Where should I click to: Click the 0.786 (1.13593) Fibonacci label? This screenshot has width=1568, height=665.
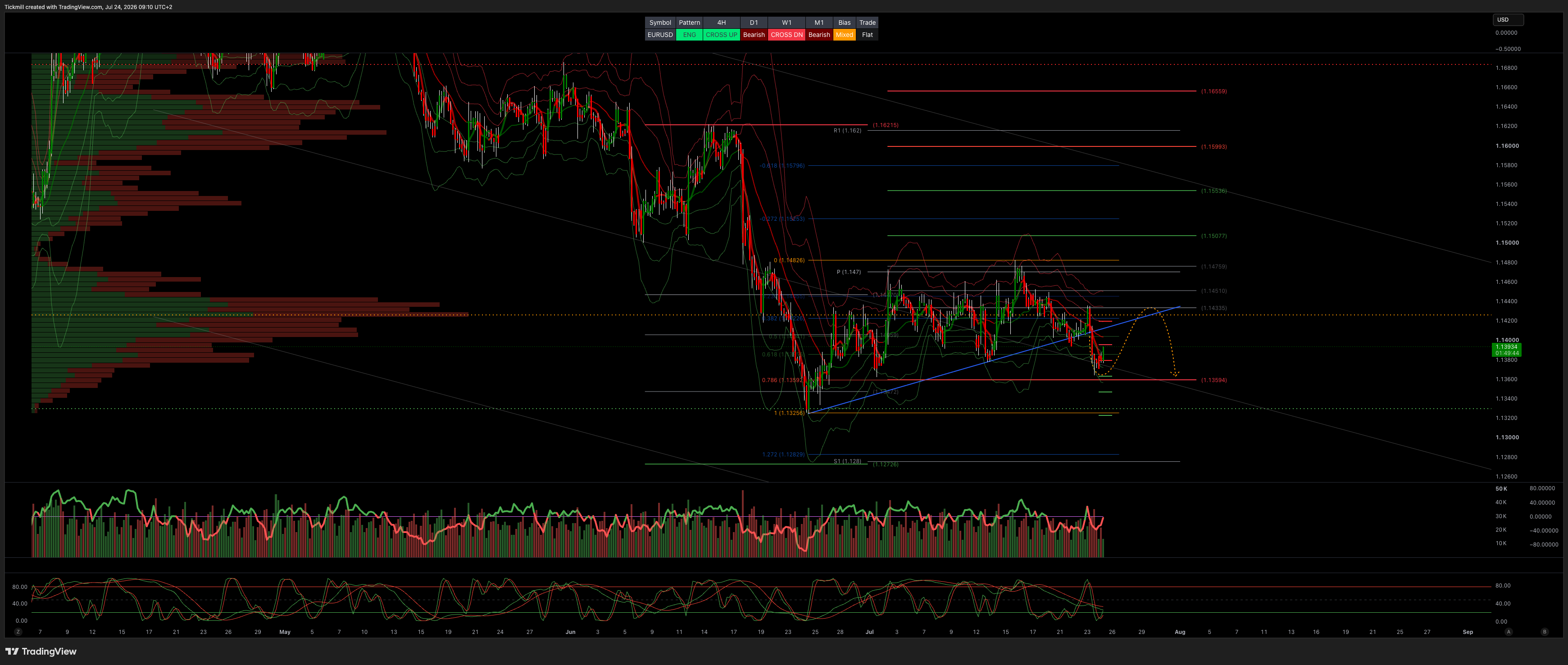783,380
